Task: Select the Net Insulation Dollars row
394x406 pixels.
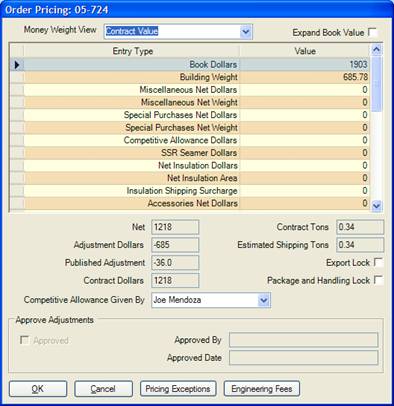Action: pyautogui.click(x=190, y=166)
